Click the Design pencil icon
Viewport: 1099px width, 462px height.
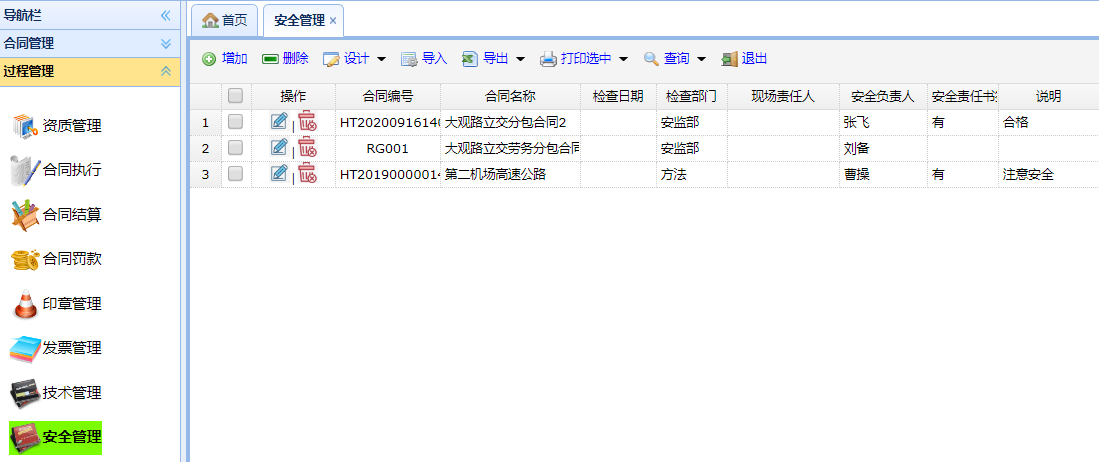click(332, 59)
